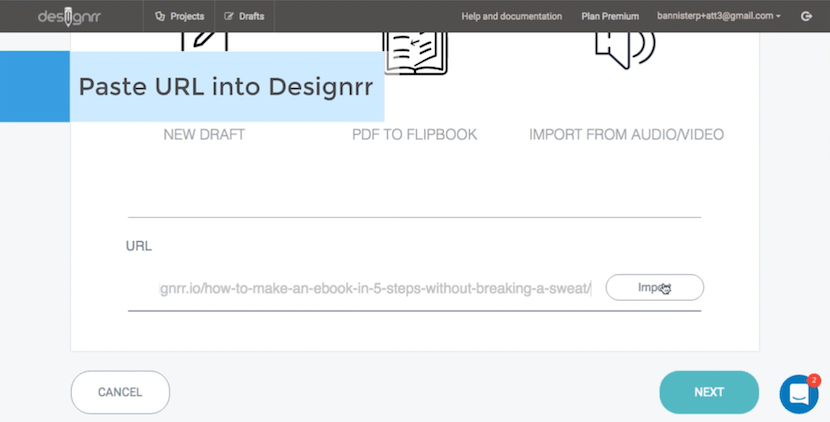Expand the account email dropdown

[x=718, y=16]
